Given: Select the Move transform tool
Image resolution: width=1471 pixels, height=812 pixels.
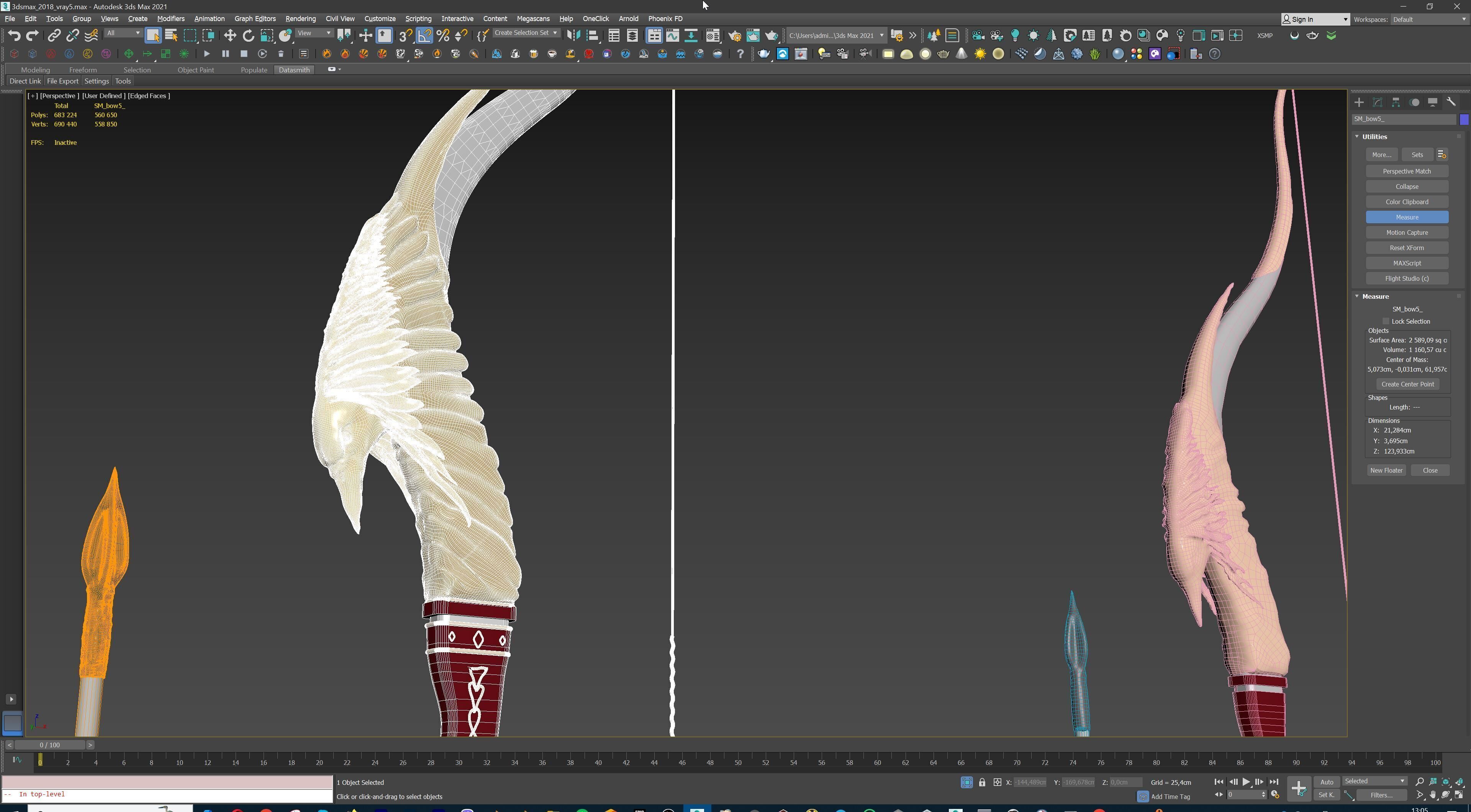Looking at the screenshot, I should click(229, 35).
